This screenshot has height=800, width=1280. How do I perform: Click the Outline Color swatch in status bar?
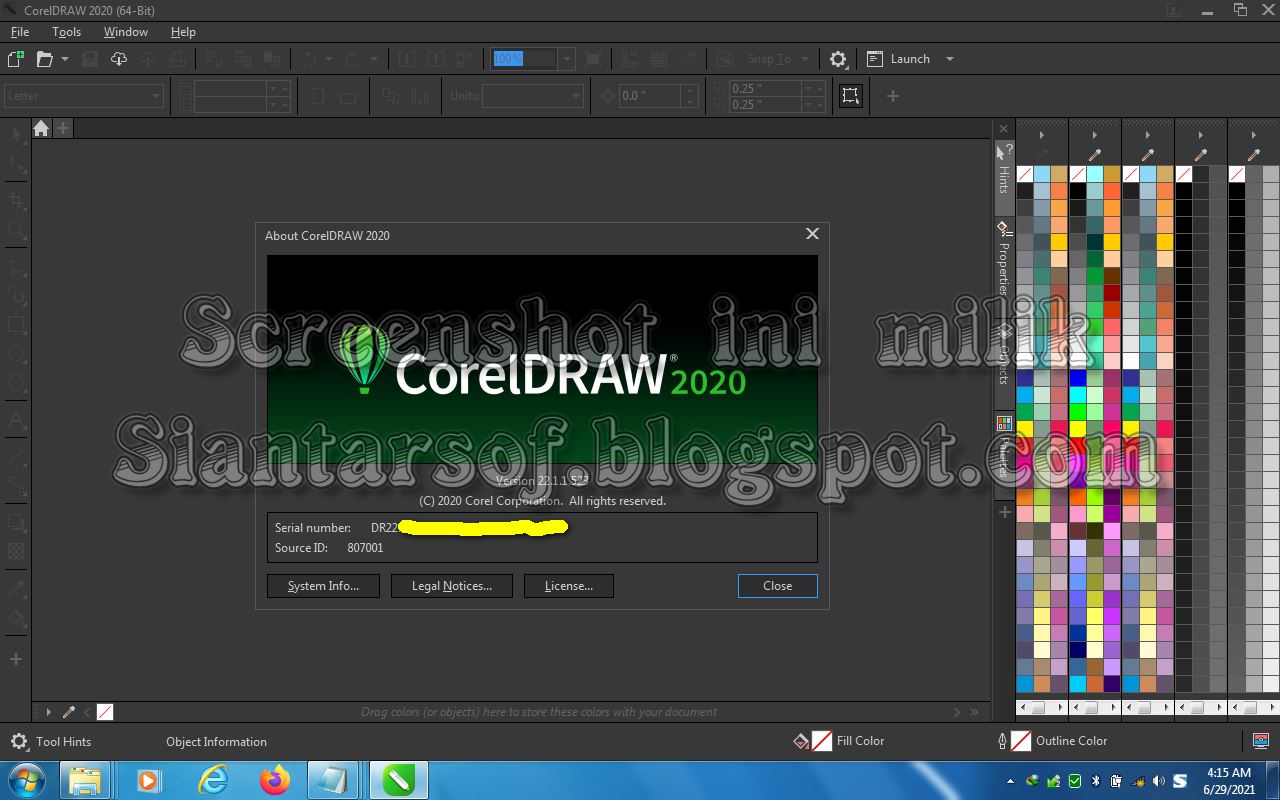pos(1021,741)
